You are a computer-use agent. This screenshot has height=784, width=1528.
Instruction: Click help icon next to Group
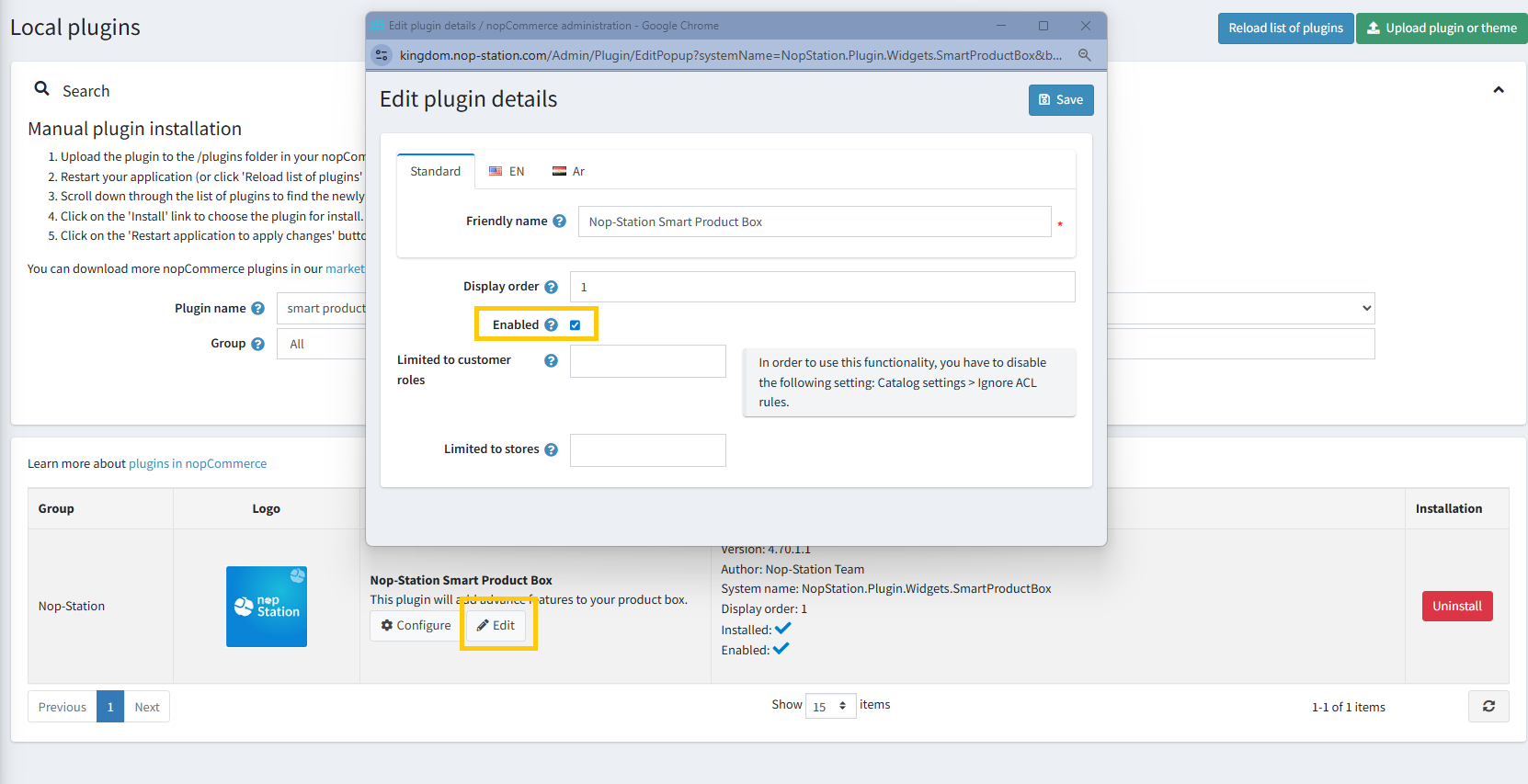click(257, 344)
